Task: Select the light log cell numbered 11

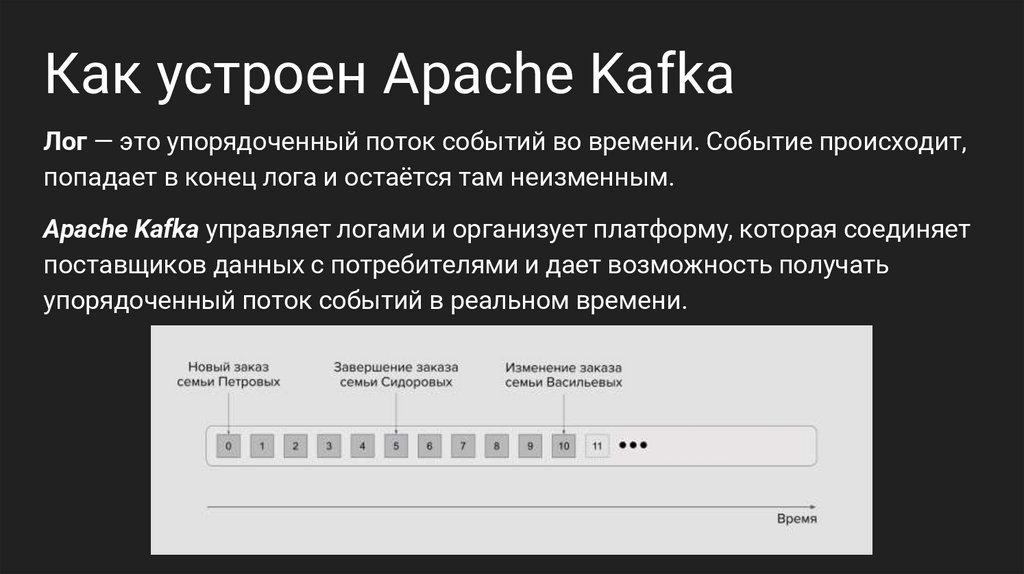Action: click(597, 446)
